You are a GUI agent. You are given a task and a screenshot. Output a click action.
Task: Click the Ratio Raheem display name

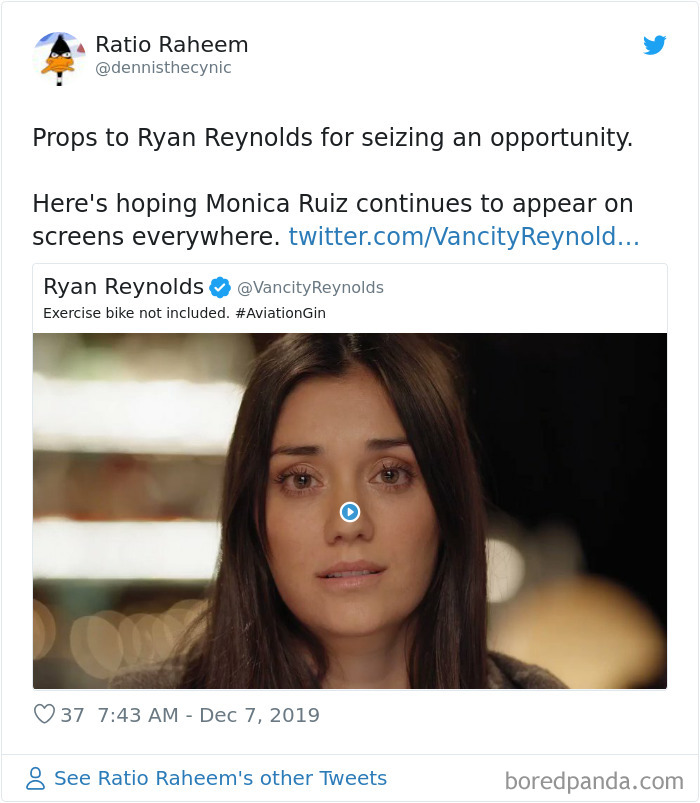click(171, 44)
